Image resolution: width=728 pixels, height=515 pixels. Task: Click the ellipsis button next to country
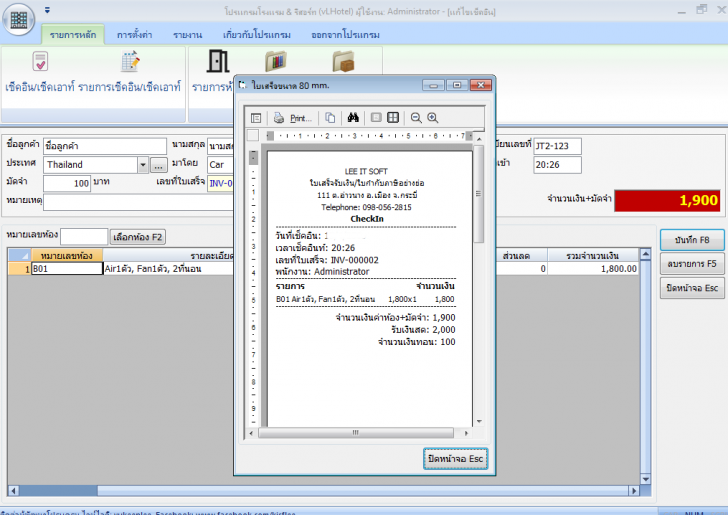point(159,165)
